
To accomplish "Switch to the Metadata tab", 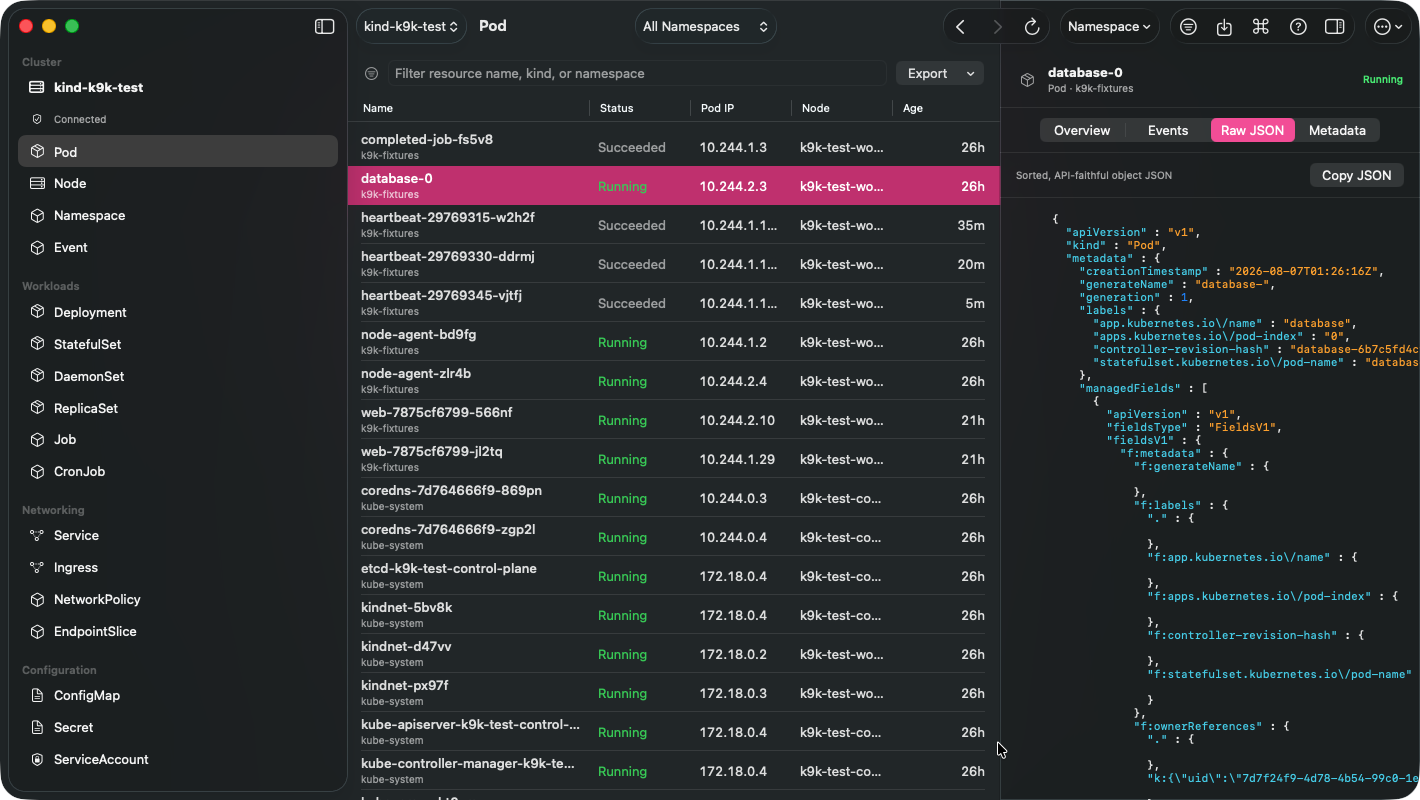I will point(1337,130).
